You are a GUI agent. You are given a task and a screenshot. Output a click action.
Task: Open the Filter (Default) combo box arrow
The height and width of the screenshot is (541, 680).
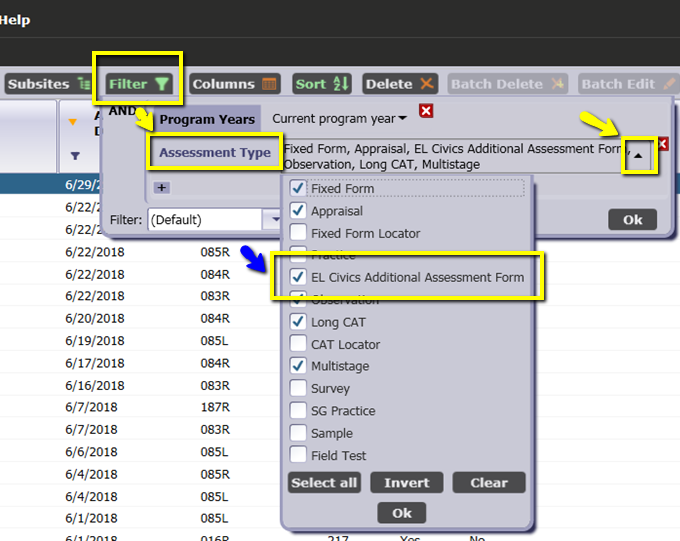[272, 220]
